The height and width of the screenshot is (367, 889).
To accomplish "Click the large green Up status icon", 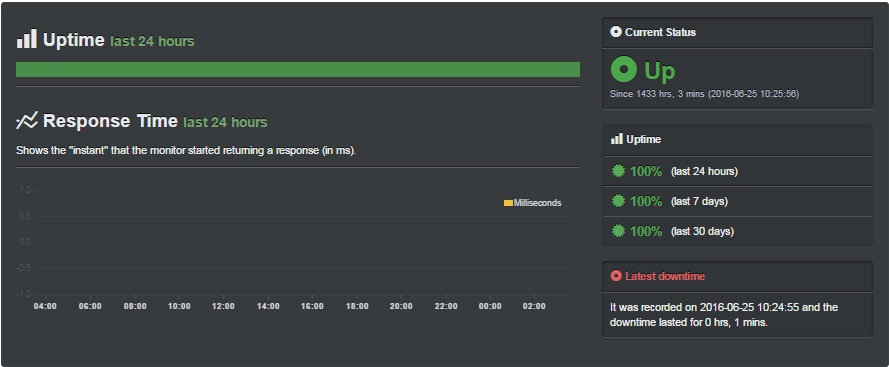I will 624,70.
